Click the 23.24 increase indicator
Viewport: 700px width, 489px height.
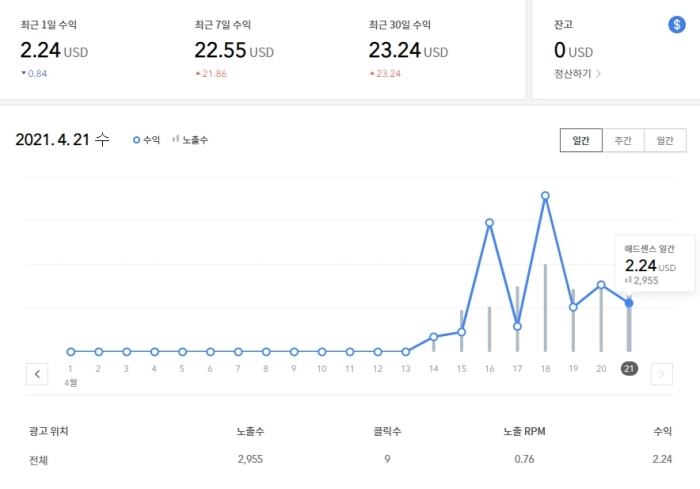[385, 74]
